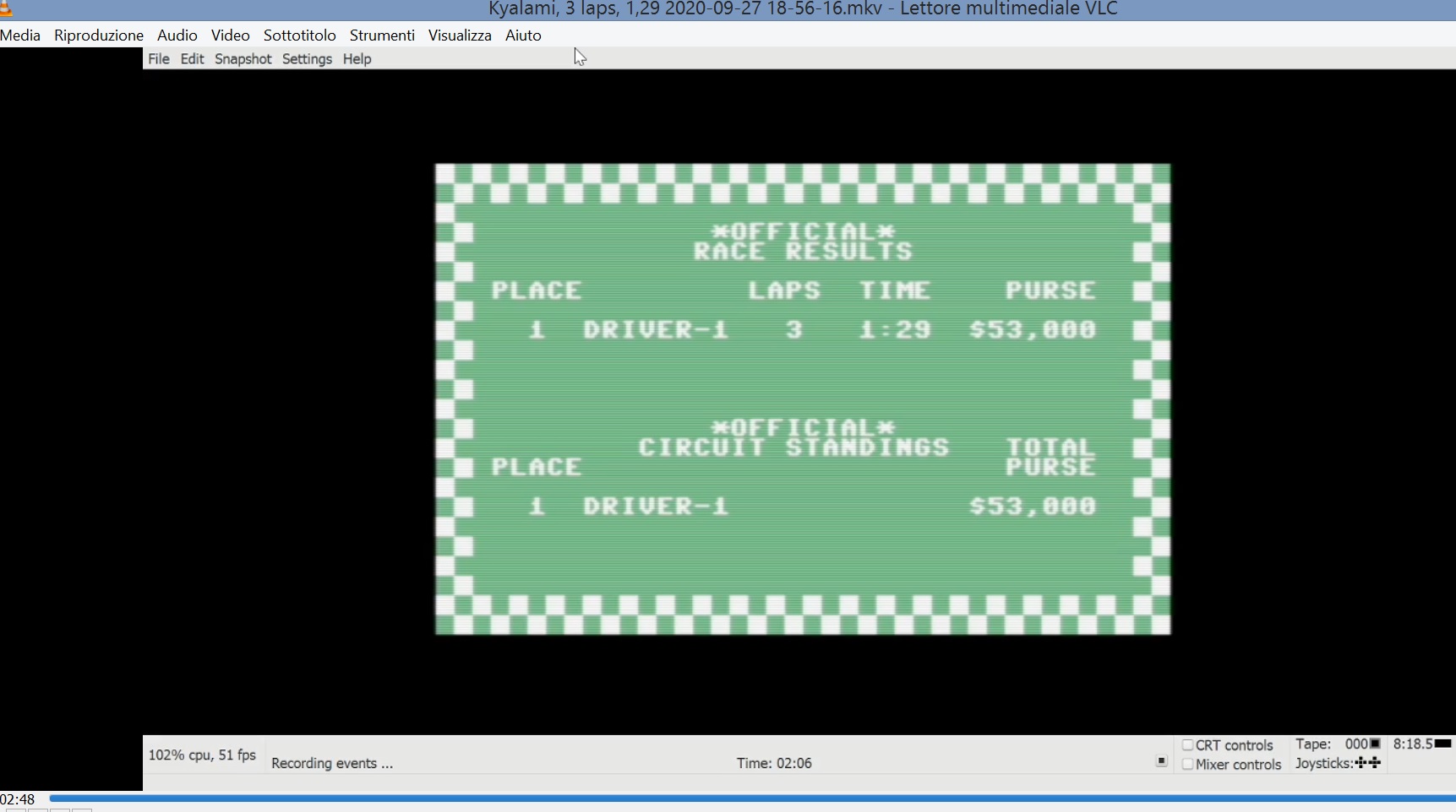The width and height of the screenshot is (1456, 812).
Task: Open the emulator Settings menu
Action: tap(307, 59)
